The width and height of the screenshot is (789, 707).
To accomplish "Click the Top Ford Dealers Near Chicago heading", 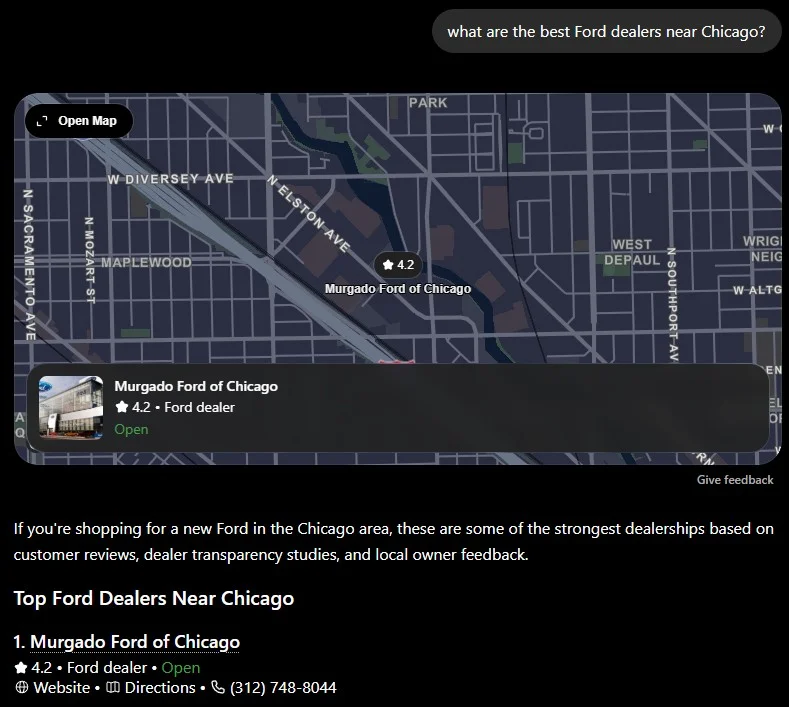I will [x=154, y=598].
